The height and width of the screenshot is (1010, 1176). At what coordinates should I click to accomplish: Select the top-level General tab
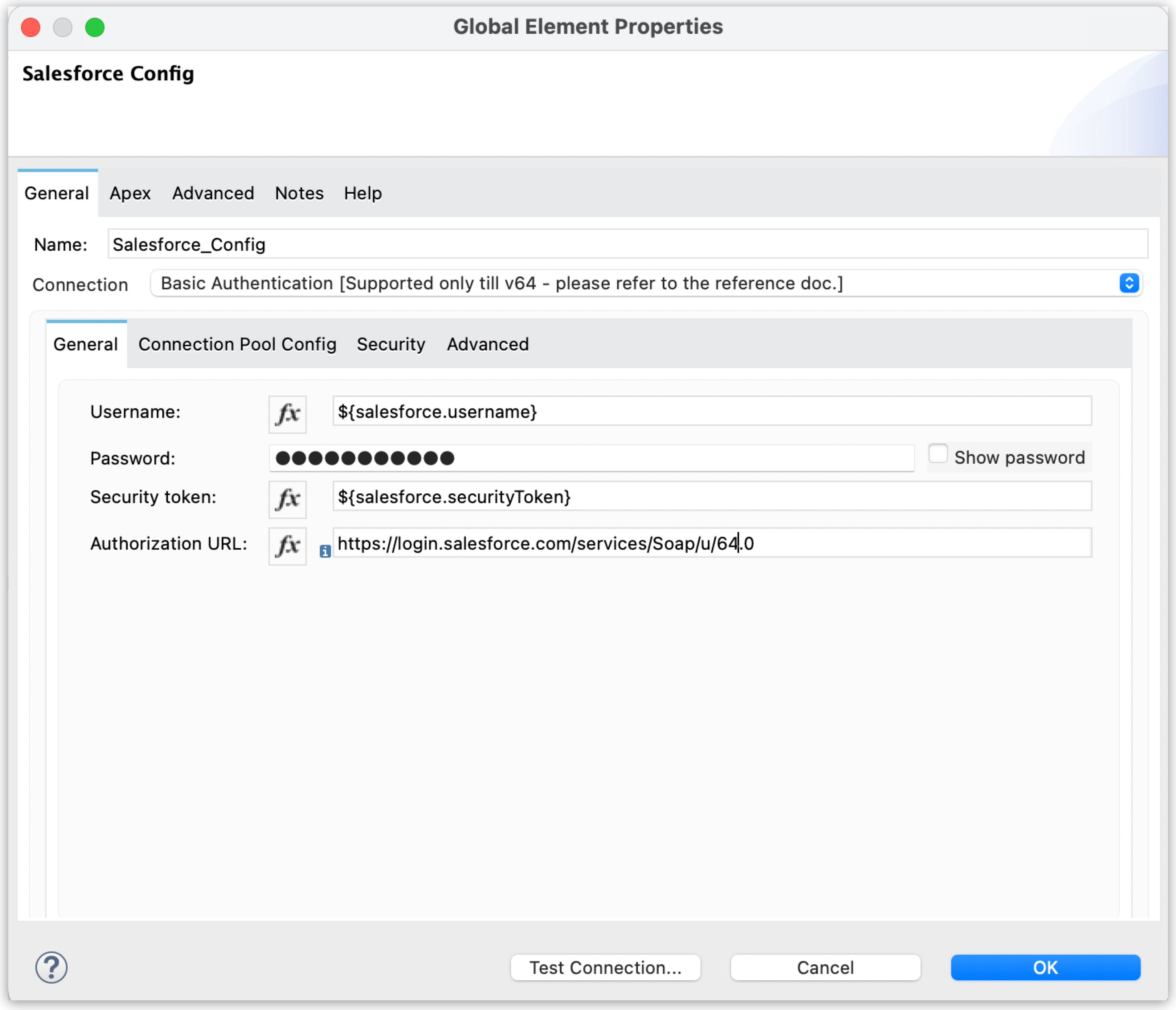(x=57, y=193)
